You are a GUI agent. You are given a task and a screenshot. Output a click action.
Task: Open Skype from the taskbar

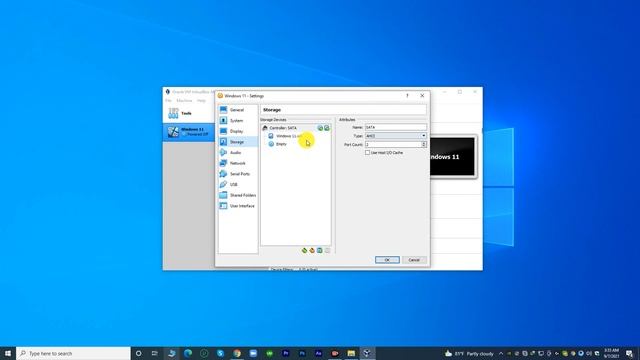(x=220, y=353)
